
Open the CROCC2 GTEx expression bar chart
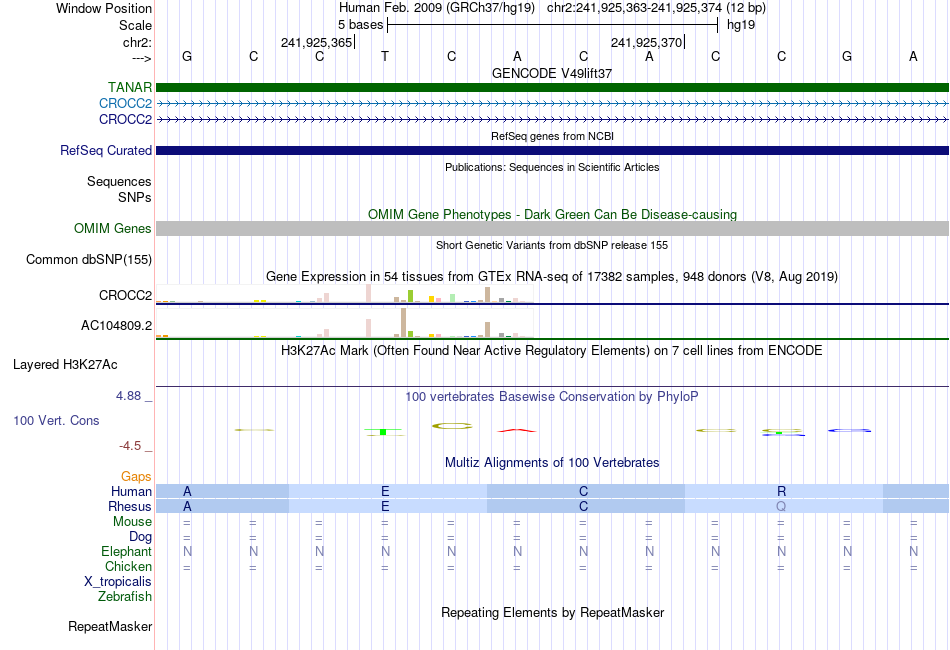point(345,294)
